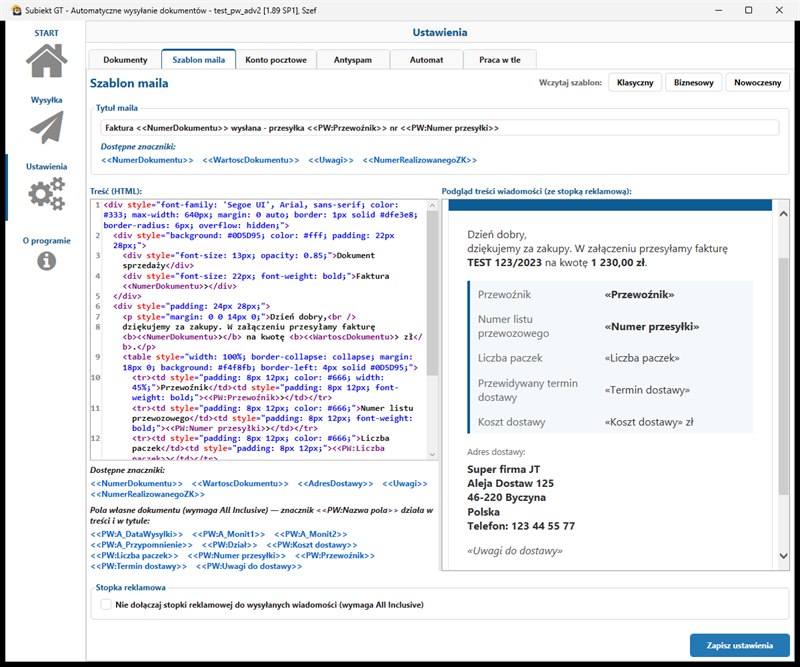800x667 pixels.
Task: Insert <<NumerRealizowanegoZK>> tag under the mail title
Action: click(x=419, y=160)
